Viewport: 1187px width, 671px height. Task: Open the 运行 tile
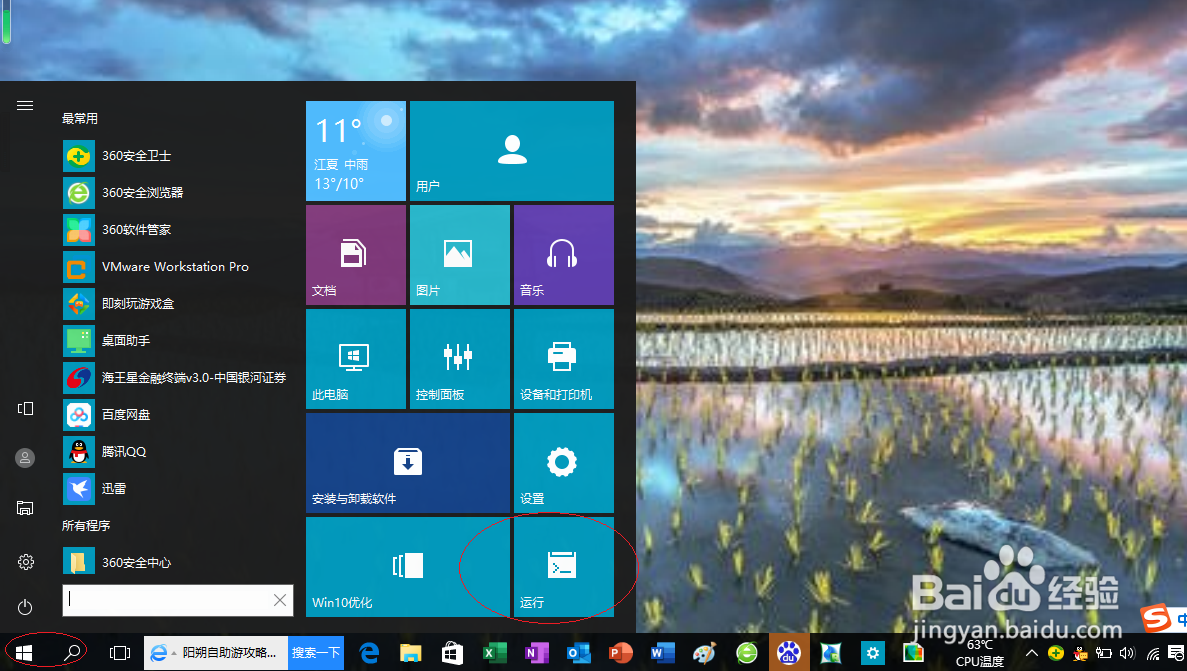tap(564, 567)
